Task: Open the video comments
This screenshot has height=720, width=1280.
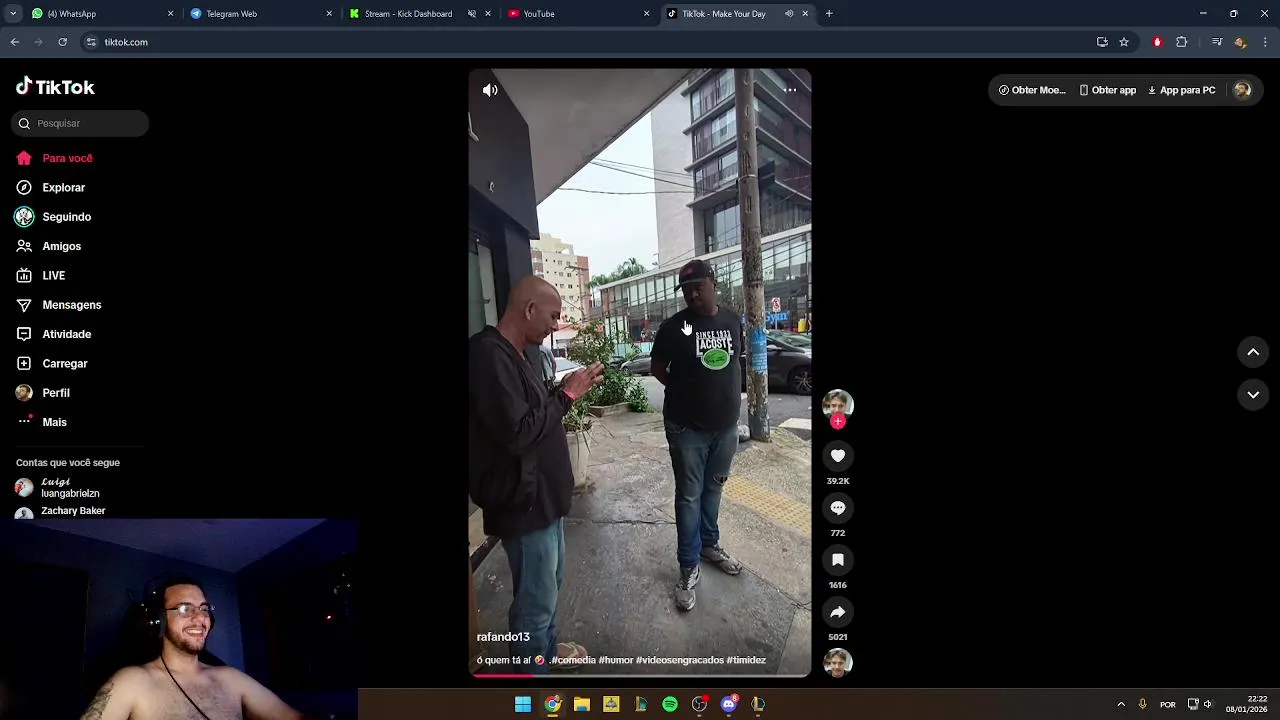Action: click(x=838, y=508)
